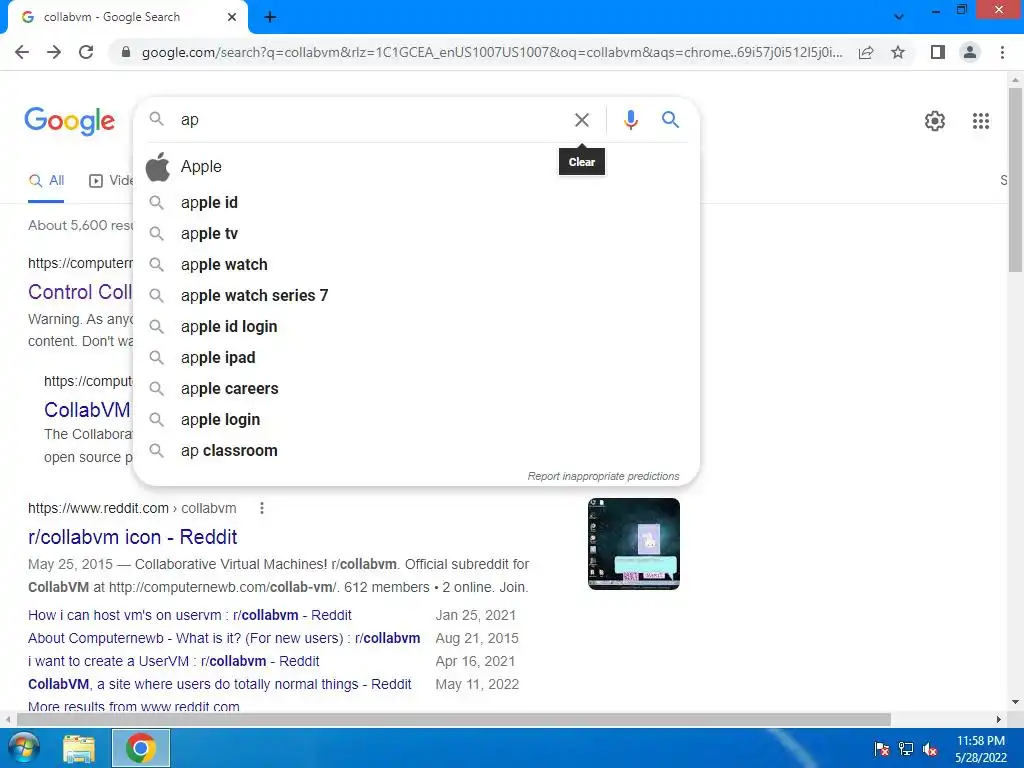Open File Explorer from the taskbar
This screenshot has width=1024, height=768.
coord(79,748)
